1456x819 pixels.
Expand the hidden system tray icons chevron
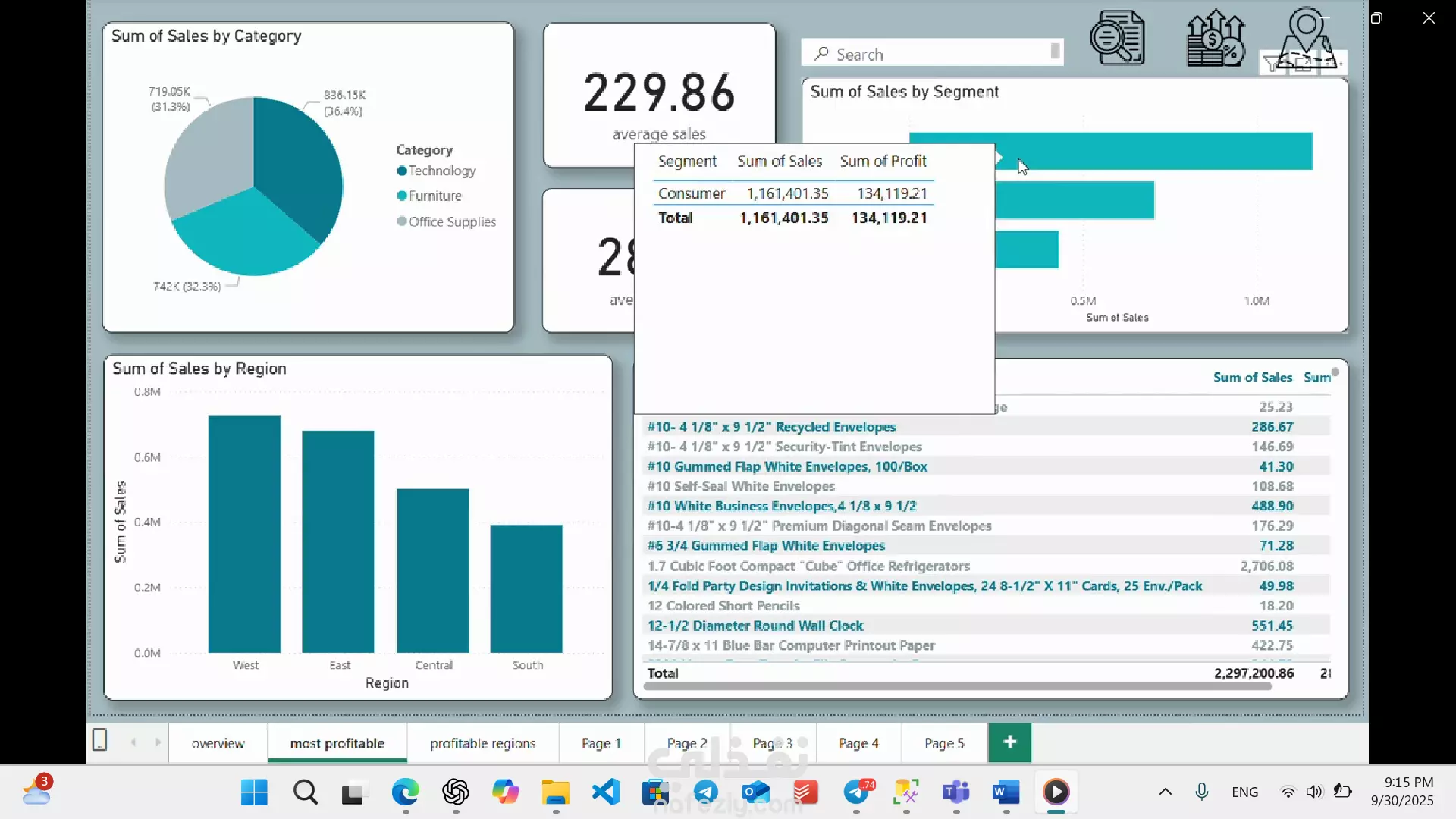coord(1166,792)
